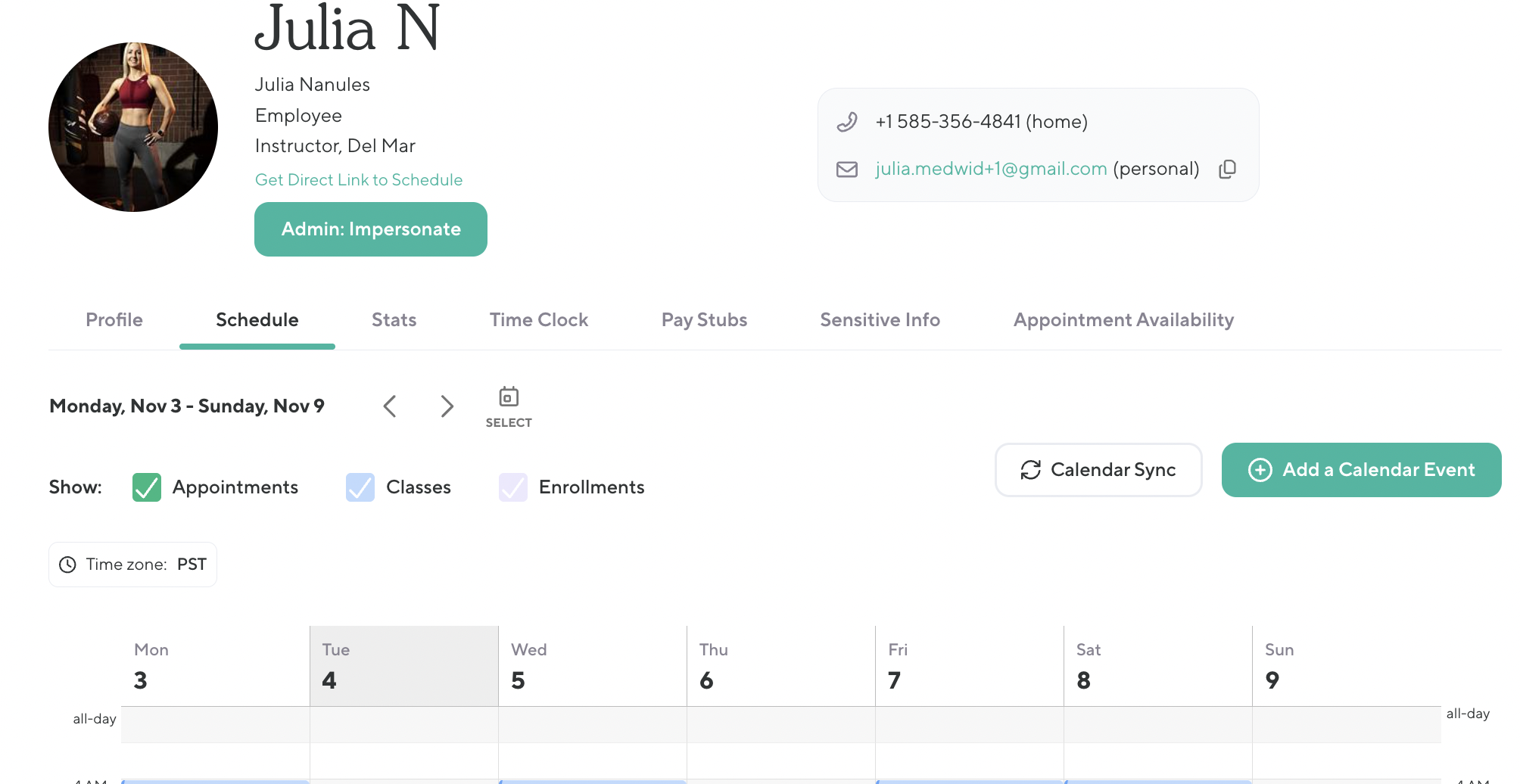Click the Add a Calendar Event button

(1361, 470)
